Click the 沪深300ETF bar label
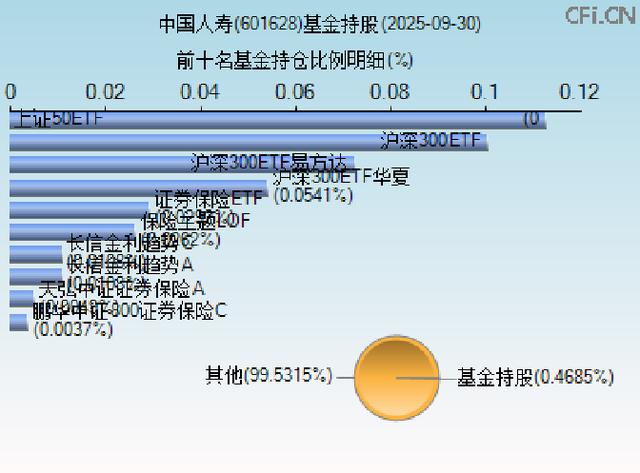Viewport: 640px width, 473px height. pyautogui.click(x=431, y=140)
